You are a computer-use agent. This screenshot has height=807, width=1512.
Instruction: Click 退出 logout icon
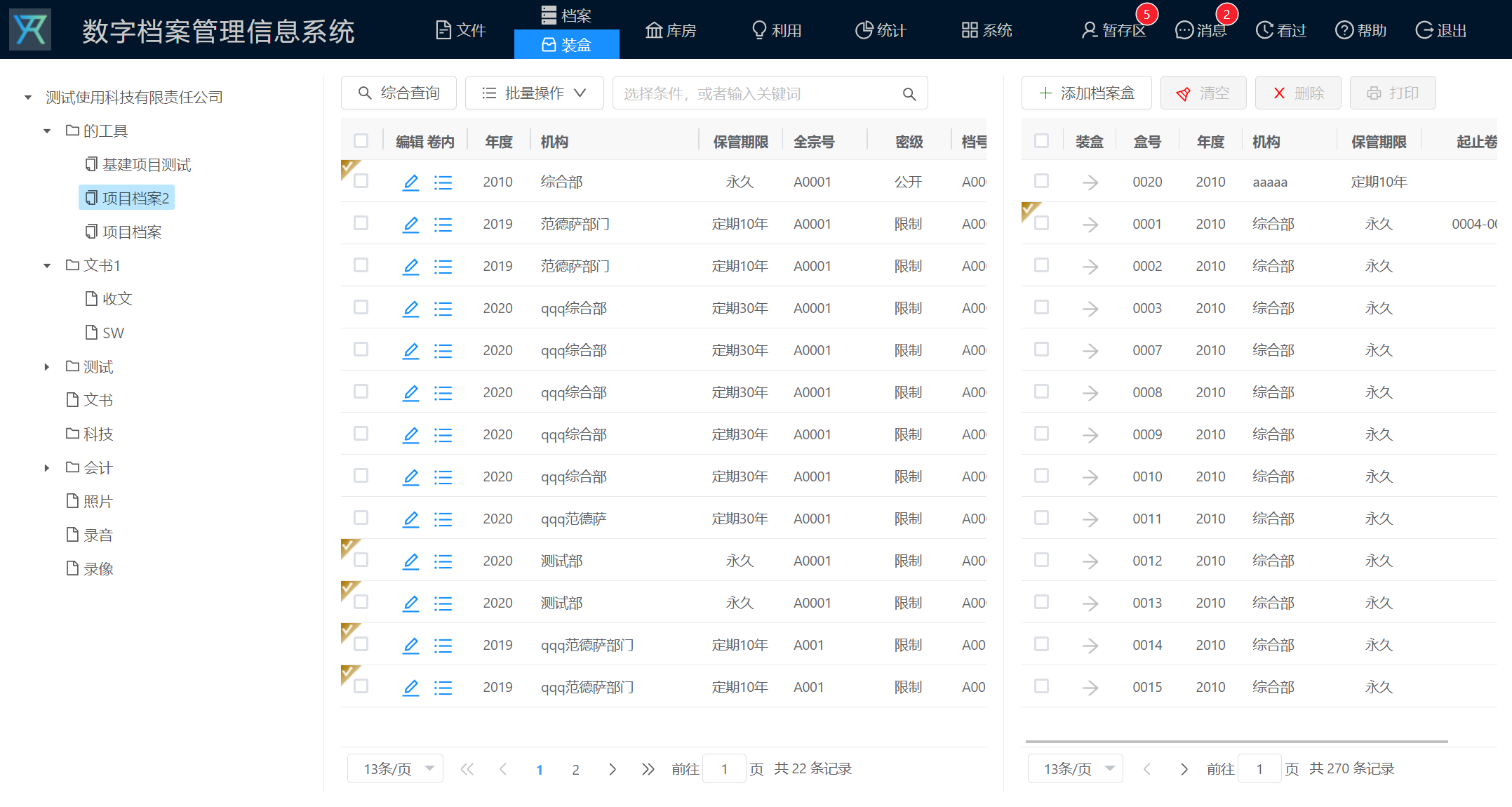click(1424, 30)
